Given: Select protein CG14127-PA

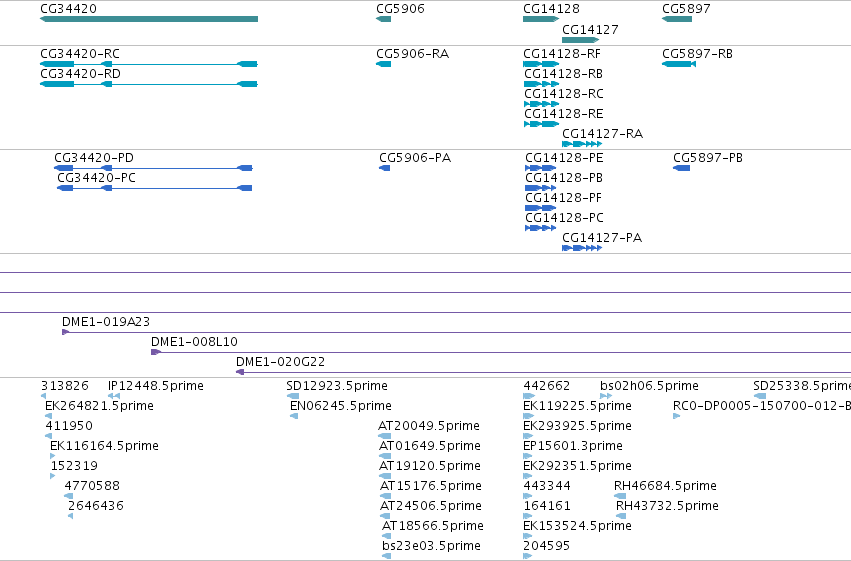Looking at the screenshot, I should pos(582,248).
